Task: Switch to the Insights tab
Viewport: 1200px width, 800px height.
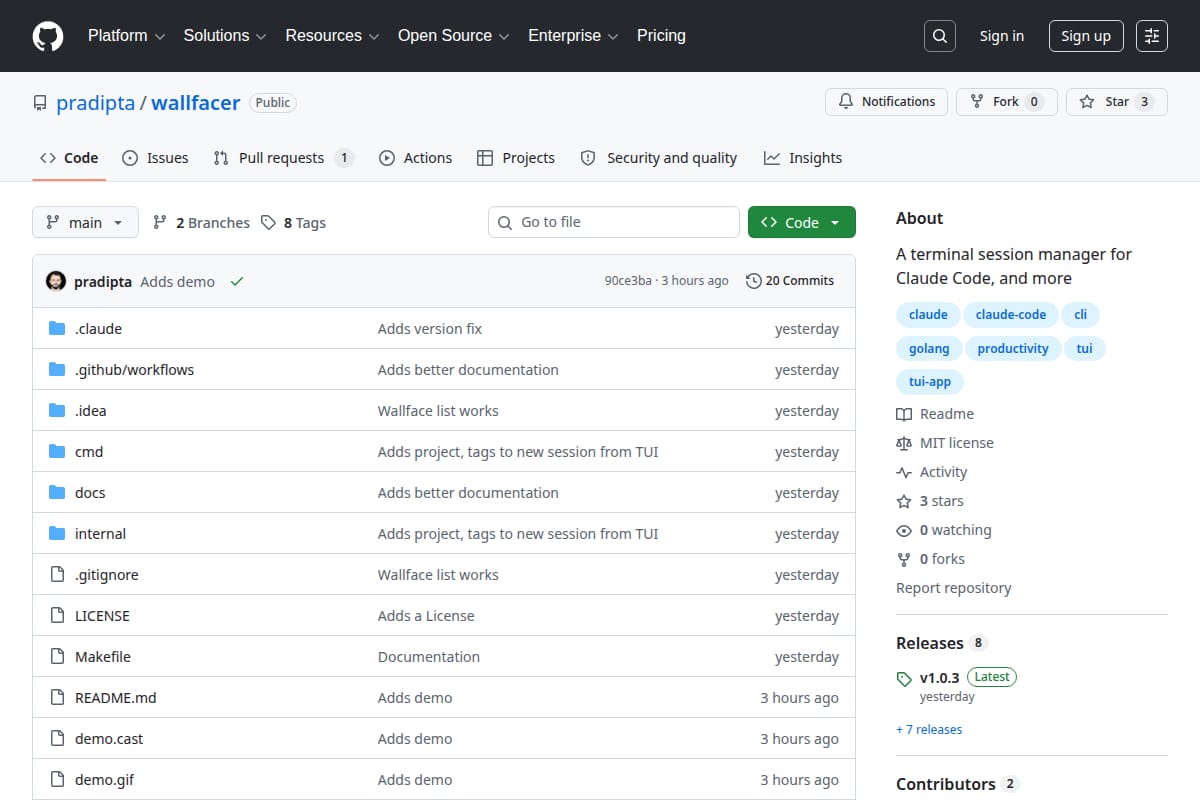Action: point(803,158)
